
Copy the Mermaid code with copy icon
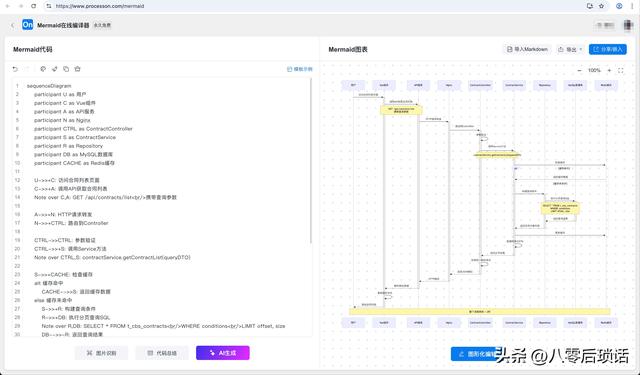point(66,69)
